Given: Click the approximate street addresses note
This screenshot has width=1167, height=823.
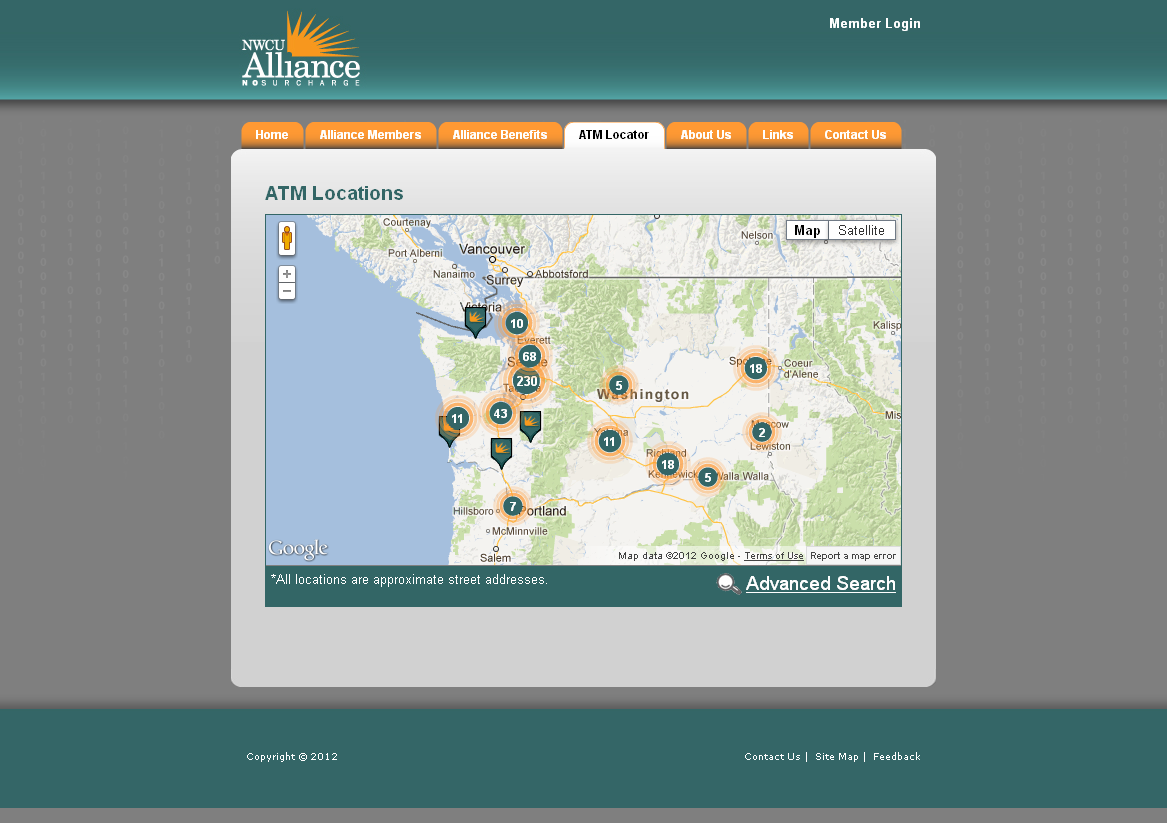Looking at the screenshot, I should coord(409,580).
